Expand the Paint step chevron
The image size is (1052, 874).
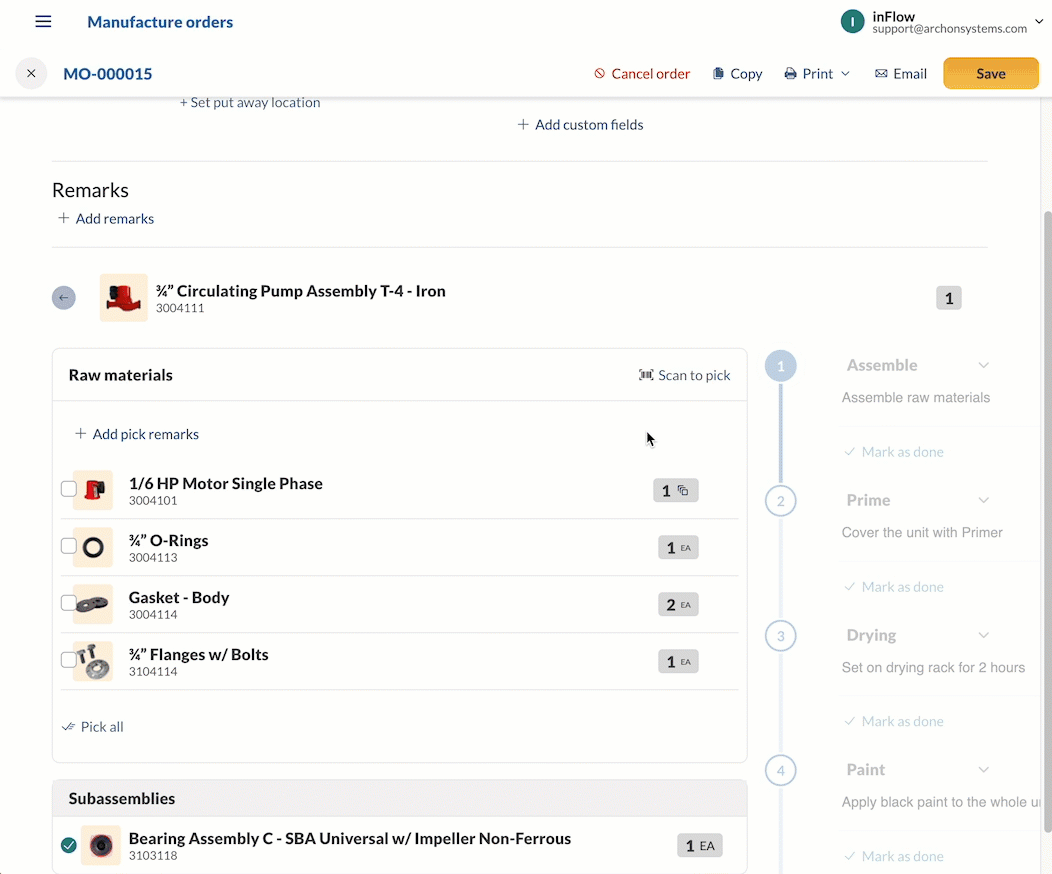point(983,769)
